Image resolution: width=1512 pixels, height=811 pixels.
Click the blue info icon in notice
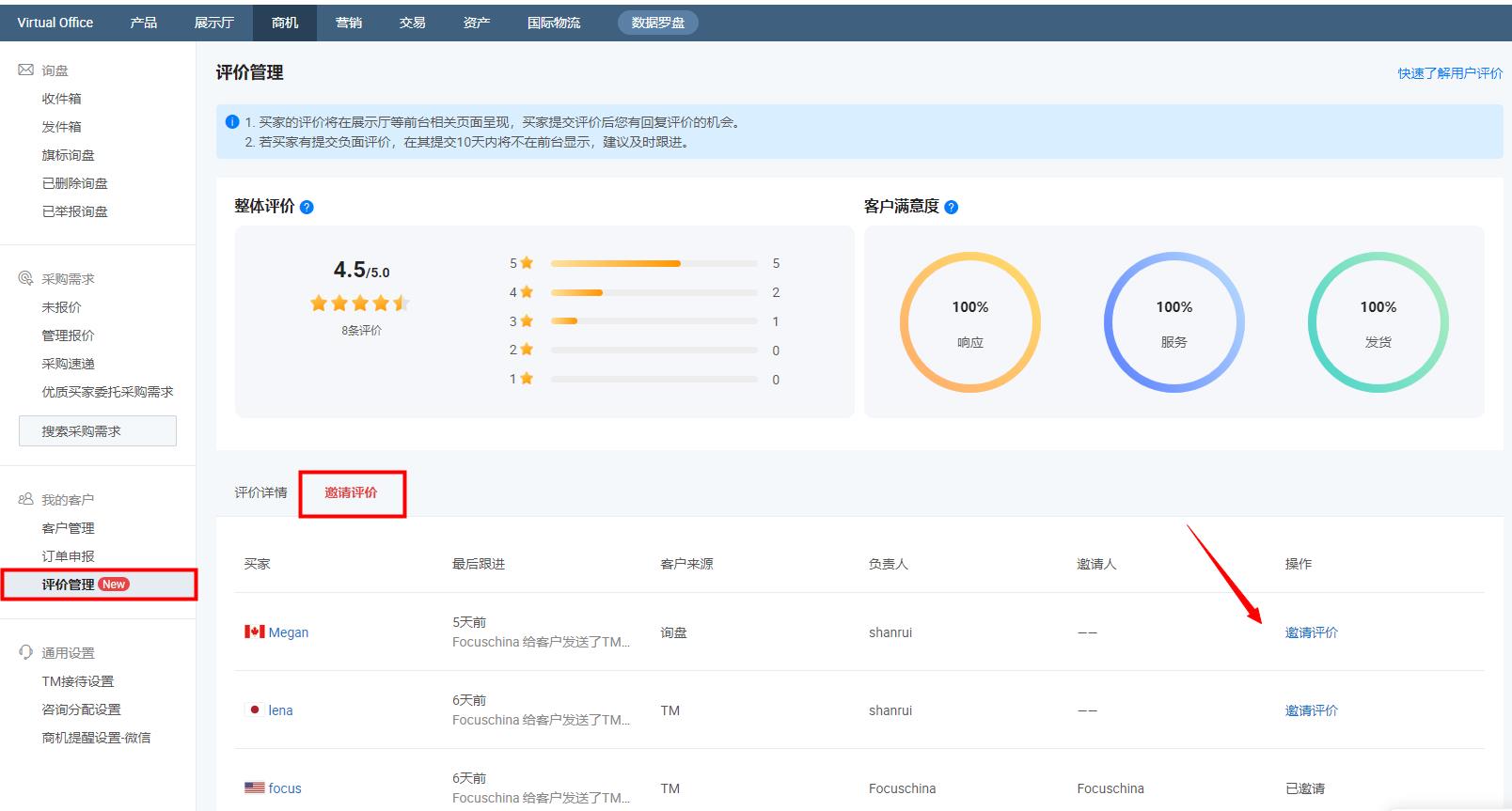click(x=232, y=122)
